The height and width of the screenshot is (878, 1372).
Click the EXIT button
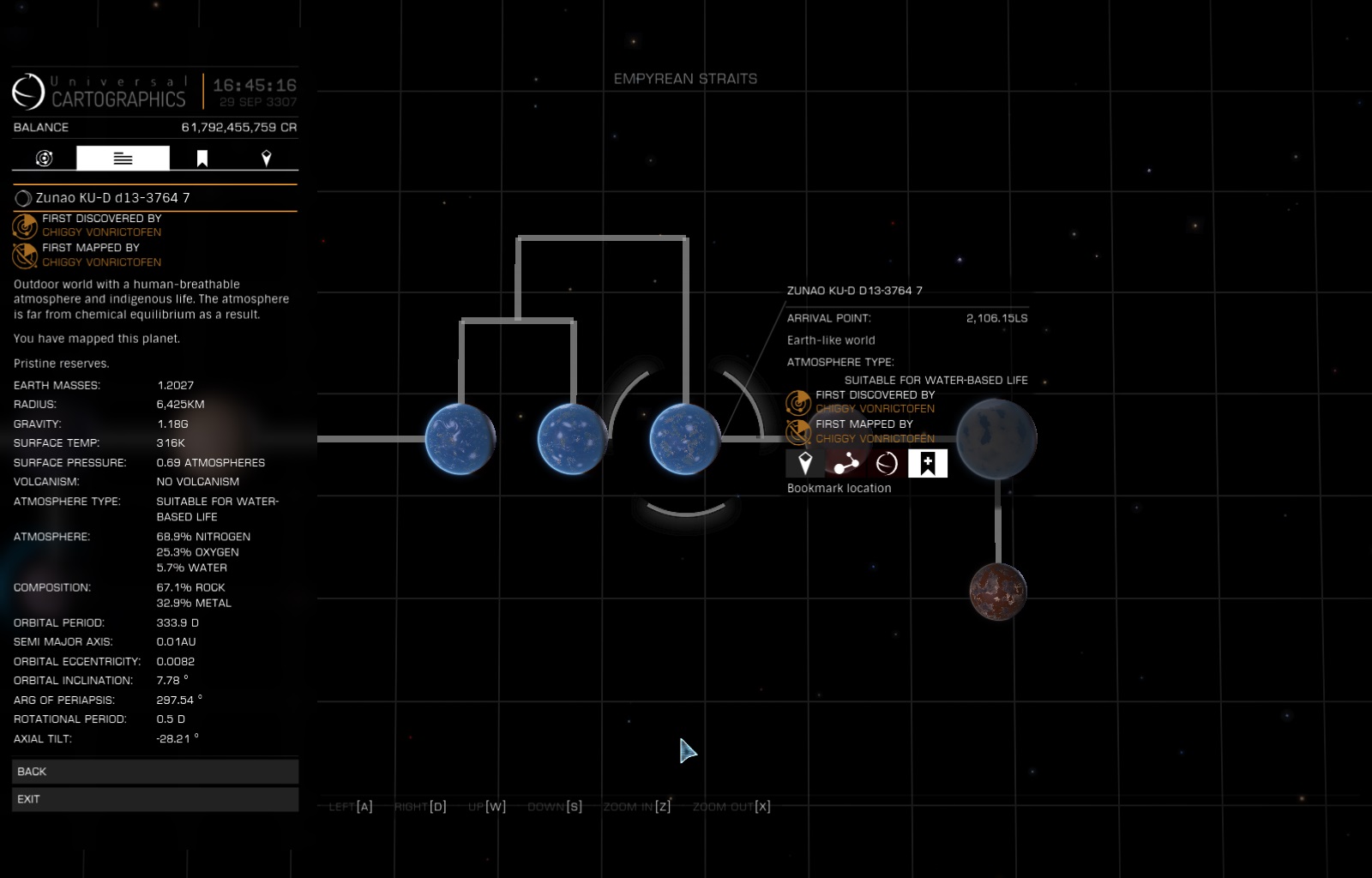tap(155, 799)
